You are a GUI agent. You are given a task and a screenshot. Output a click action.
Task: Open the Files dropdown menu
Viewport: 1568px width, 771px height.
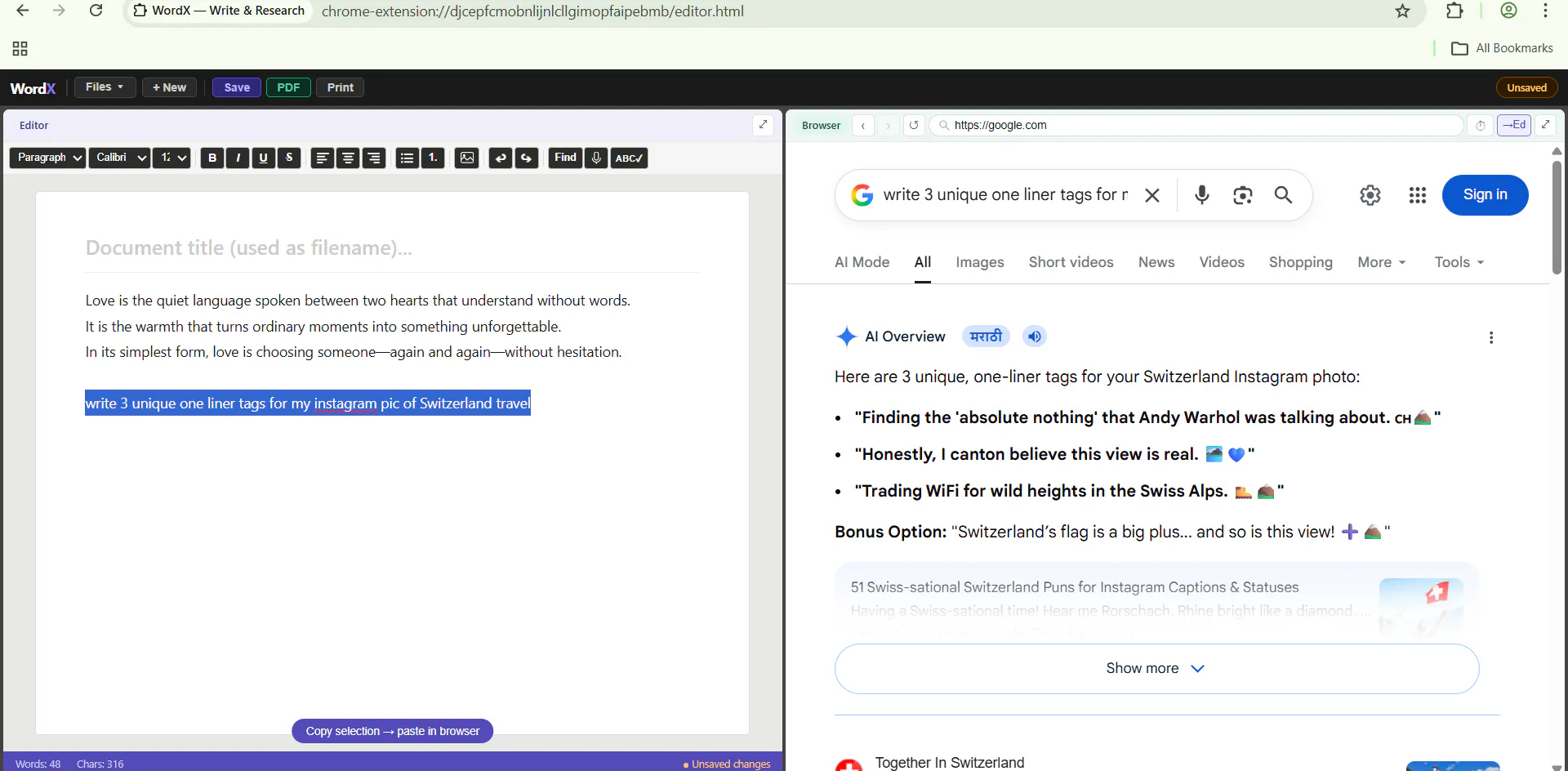pyautogui.click(x=105, y=87)
